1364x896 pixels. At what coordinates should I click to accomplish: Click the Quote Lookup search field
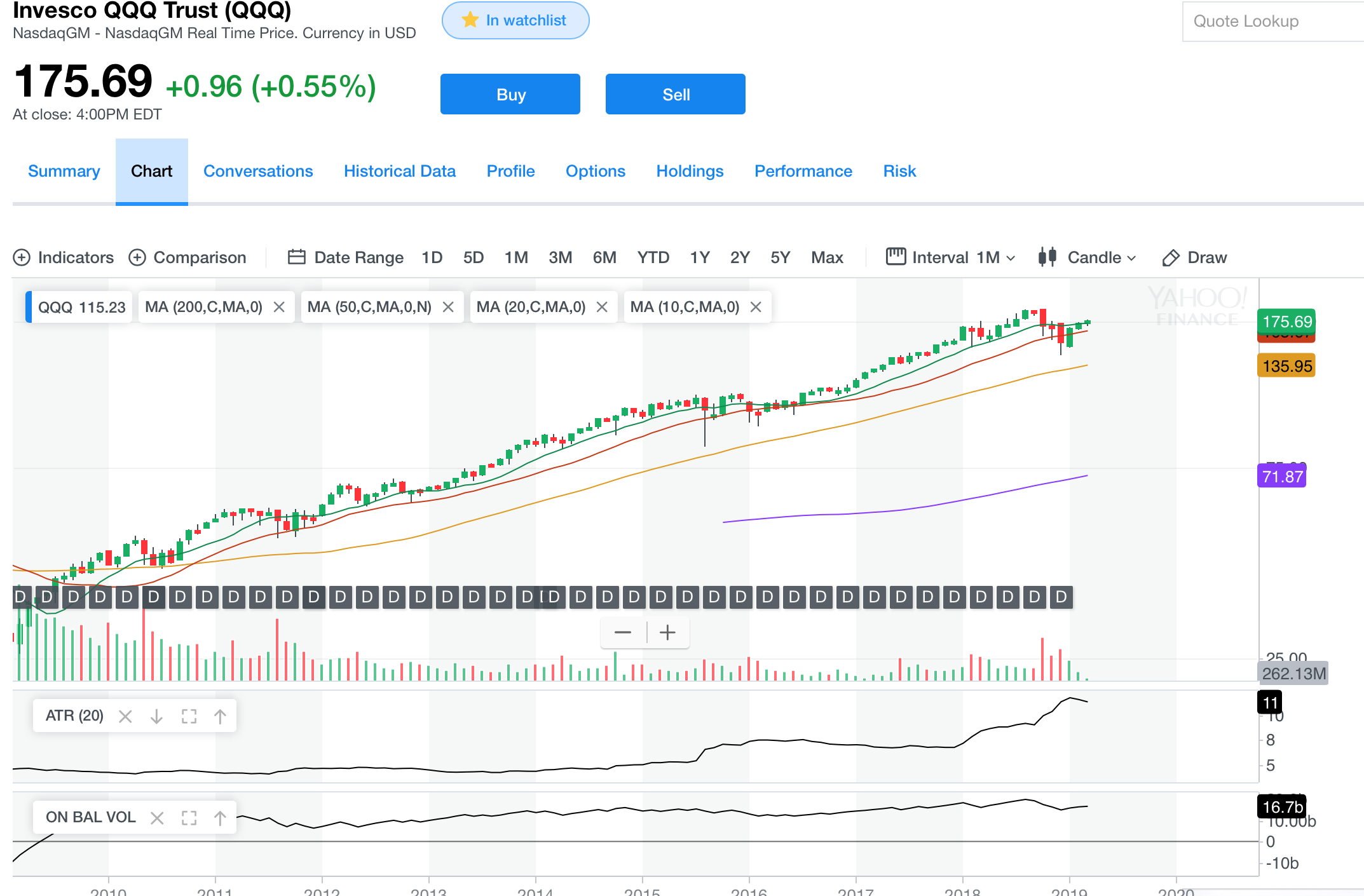click(x=1272, y=21)
